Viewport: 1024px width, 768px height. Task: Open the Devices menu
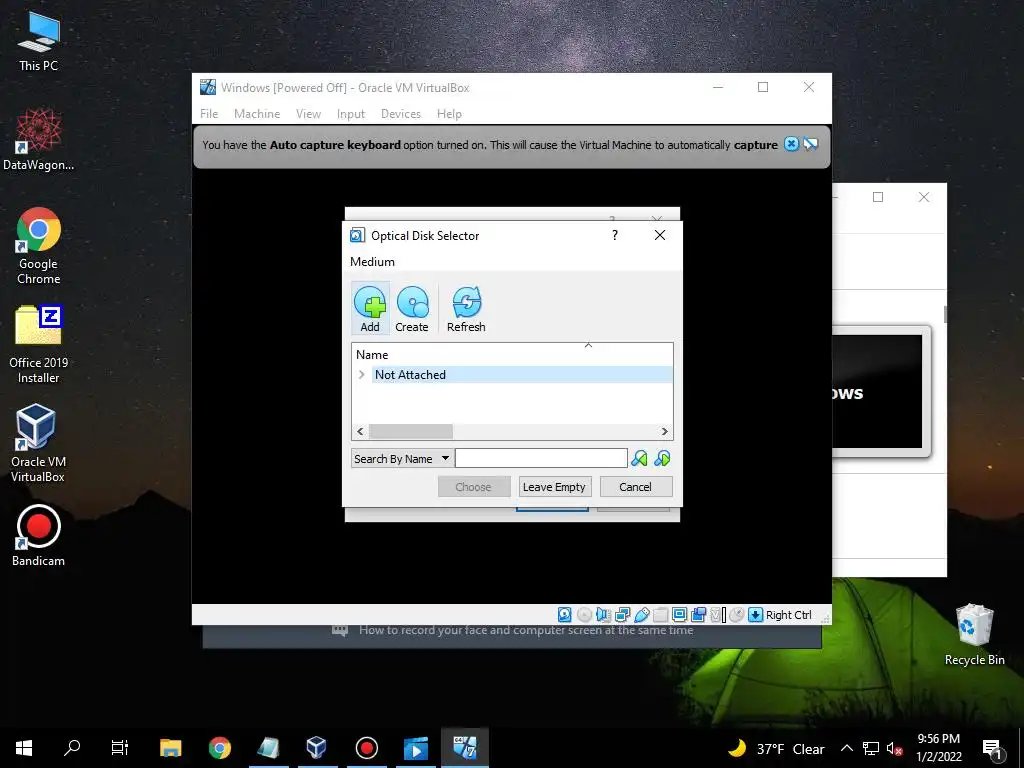pos(401,114)
